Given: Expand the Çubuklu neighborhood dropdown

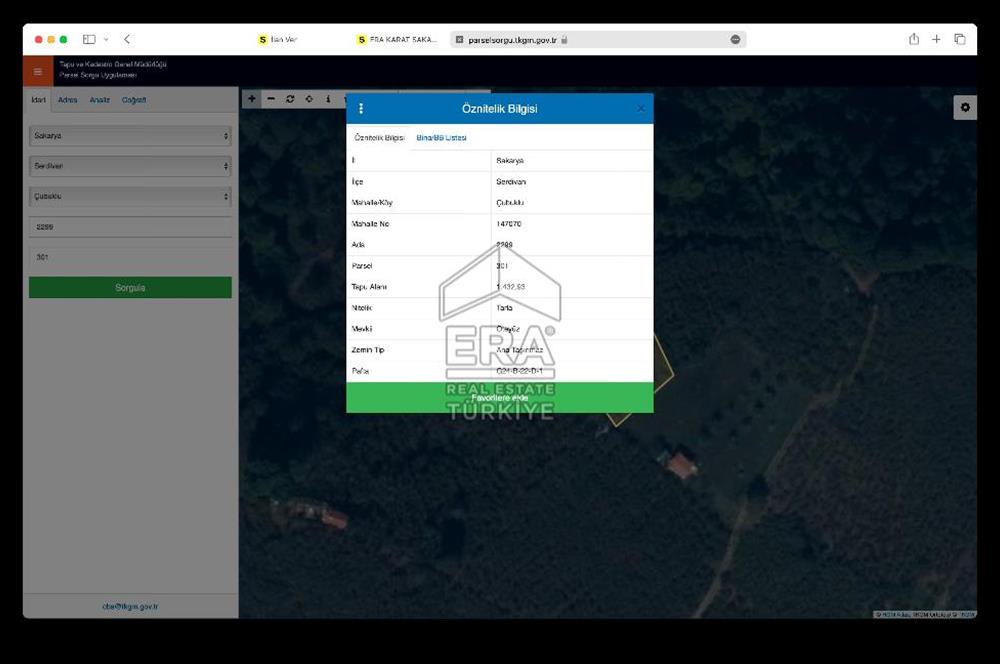Looking at the screenshot, I should (130, 196).
